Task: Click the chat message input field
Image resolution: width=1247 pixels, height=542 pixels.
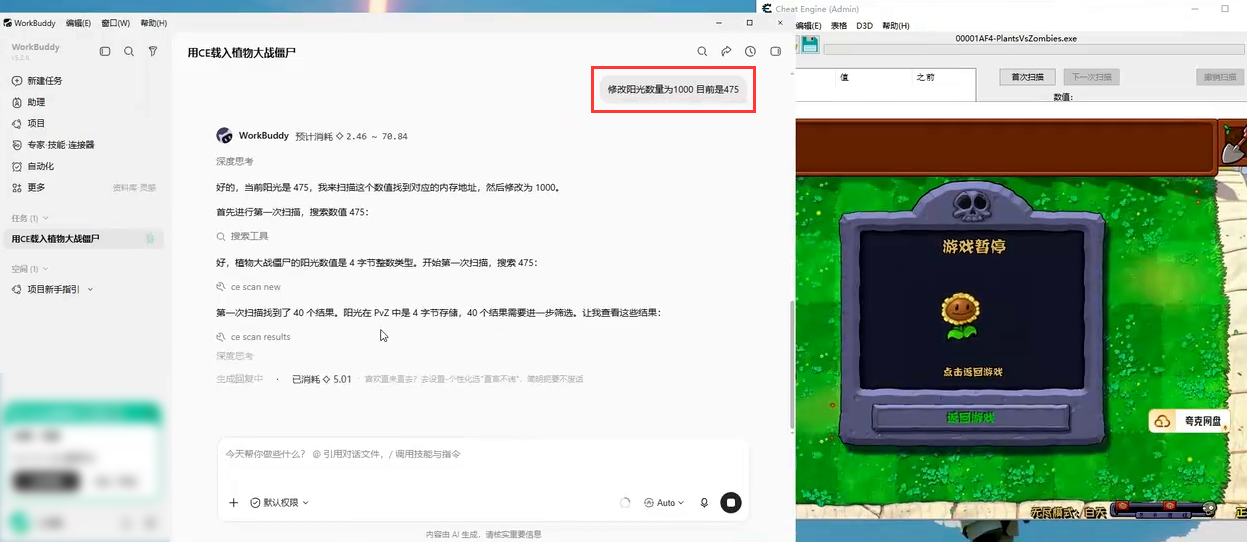Action: [483, 454]
